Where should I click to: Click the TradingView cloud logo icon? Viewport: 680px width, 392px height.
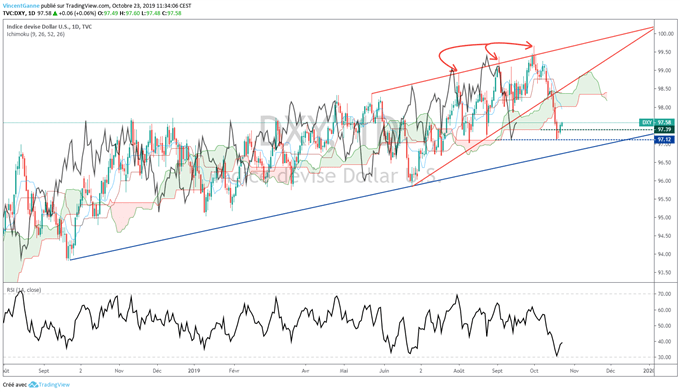[x=33, y=385]
